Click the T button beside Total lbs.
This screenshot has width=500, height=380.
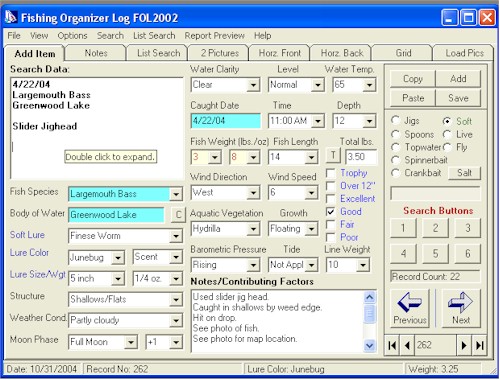(x=333, y=155)
